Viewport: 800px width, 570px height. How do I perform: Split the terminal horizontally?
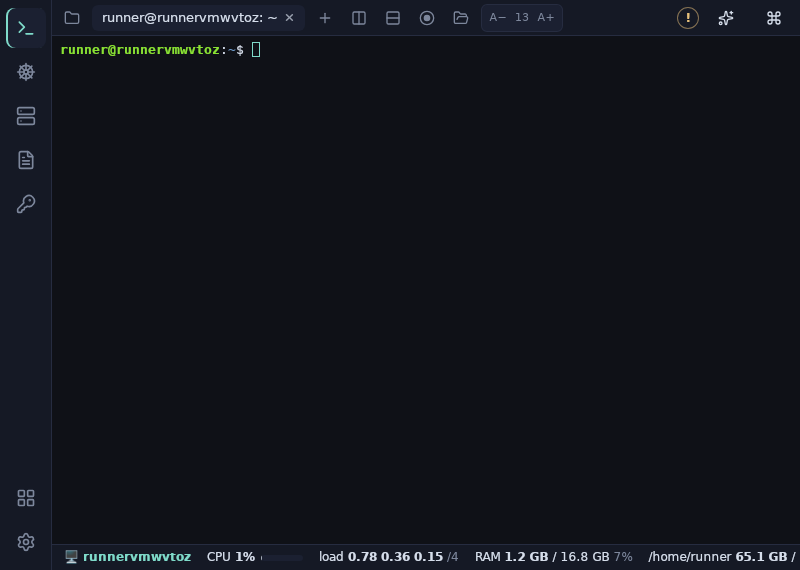pyautogui.click(x=393, y=18)
